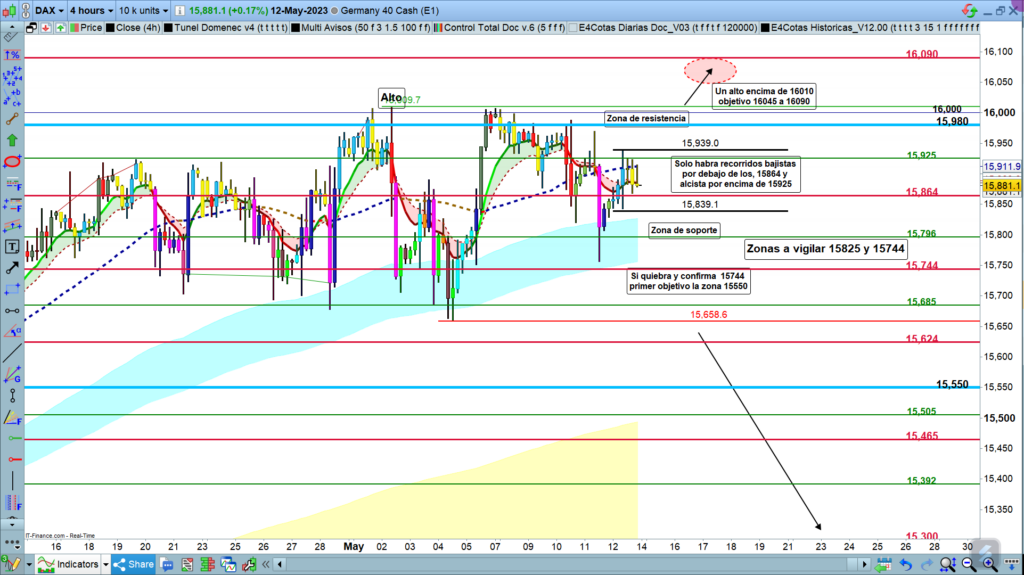The height and width of the screenshot is (575, 1024).
Task: Select the green up arrow drawing tool
Action: pyautogui.click(x=11, y=140)
